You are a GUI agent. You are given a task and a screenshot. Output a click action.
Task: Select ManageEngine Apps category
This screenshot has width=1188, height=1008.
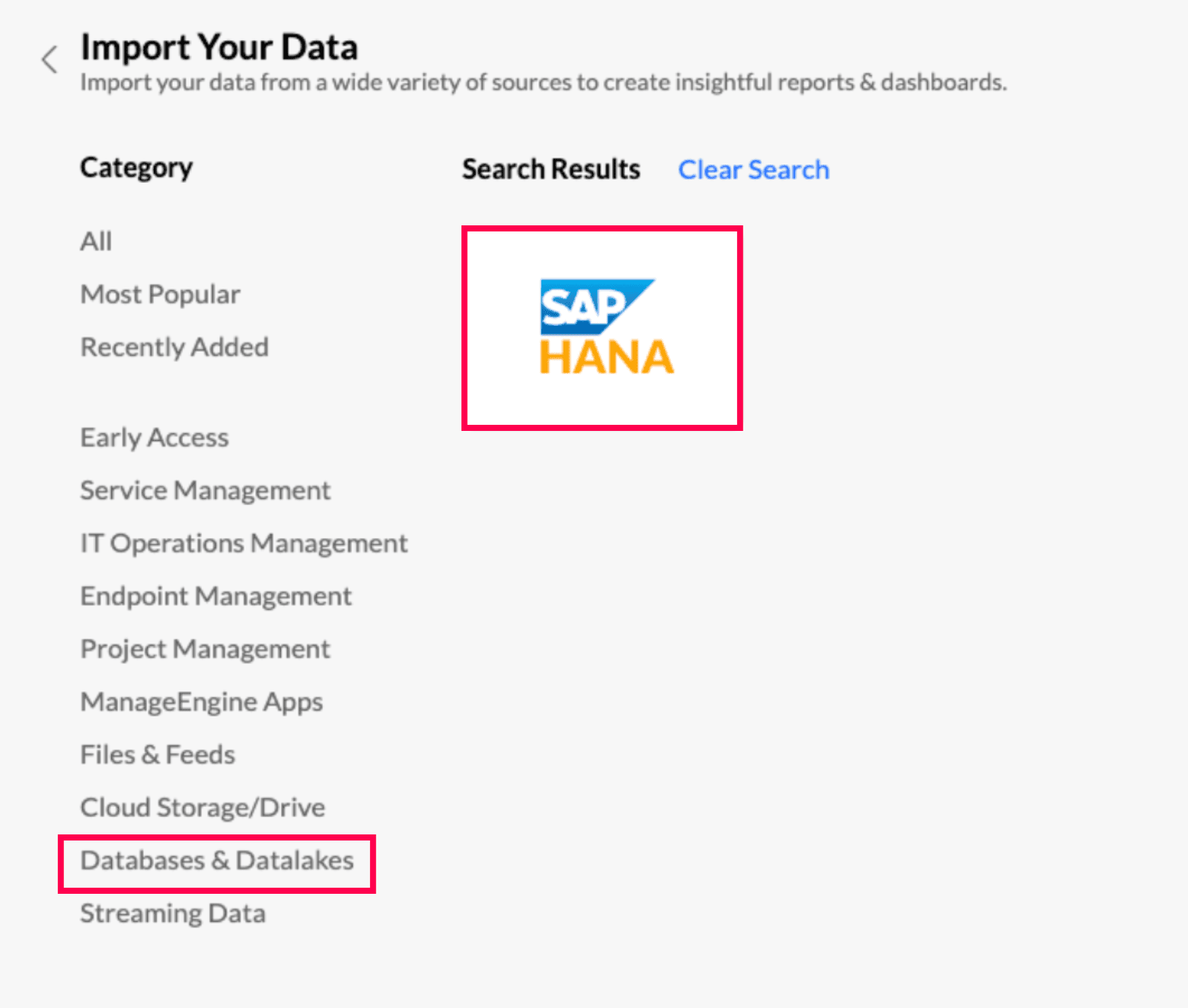point(202,702)
